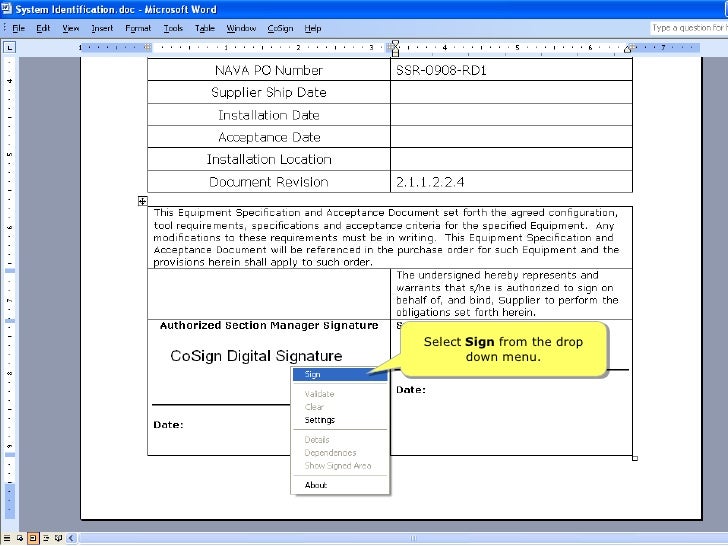Screen dimensions: 728x546
Task: Click the active Print Layout view icon
Action: [x=33, y=538]
